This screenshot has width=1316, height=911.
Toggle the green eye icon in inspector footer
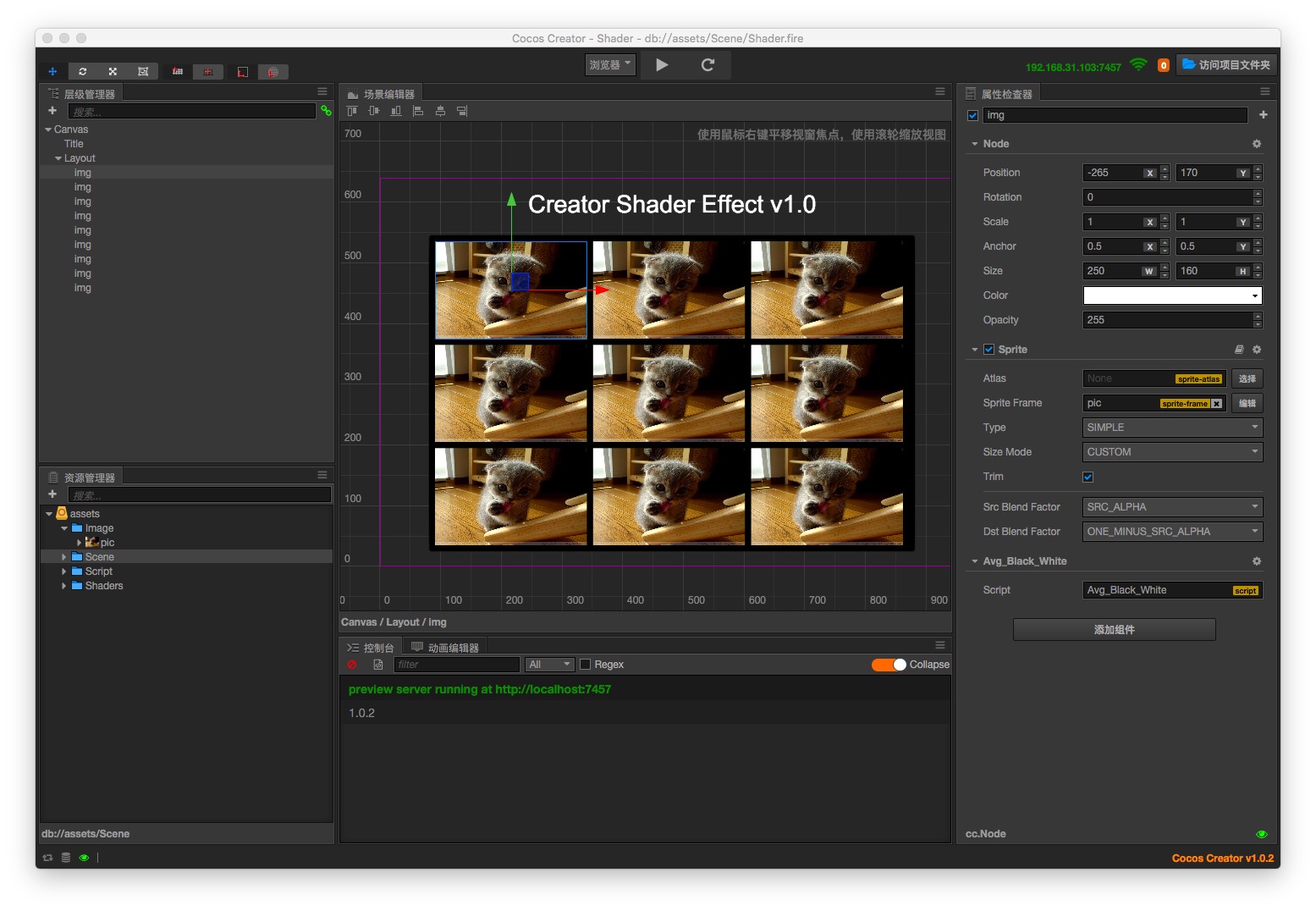pyautogui.click(x=1262, y=834)
